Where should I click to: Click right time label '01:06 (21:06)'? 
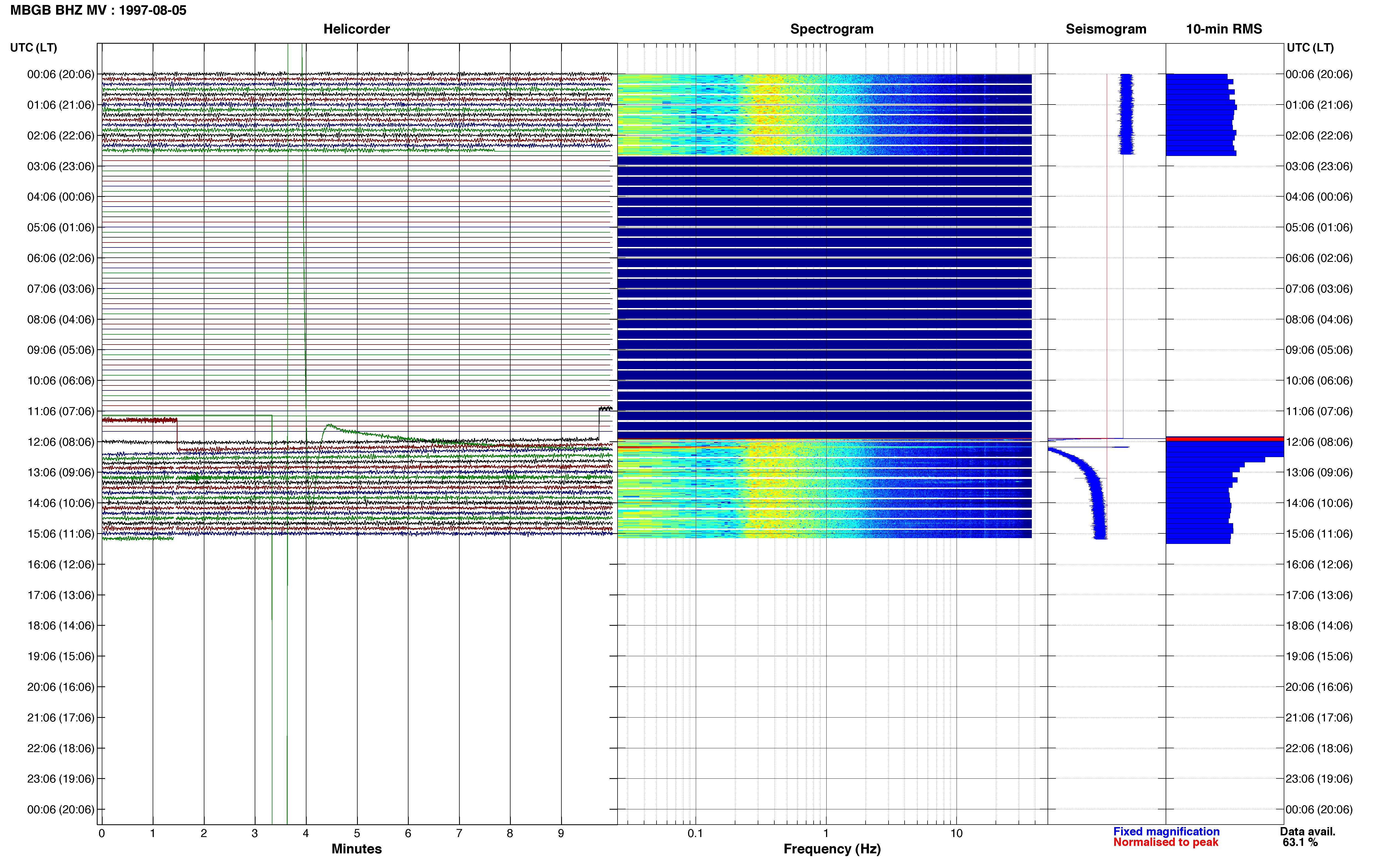(x=1319, y=105)
